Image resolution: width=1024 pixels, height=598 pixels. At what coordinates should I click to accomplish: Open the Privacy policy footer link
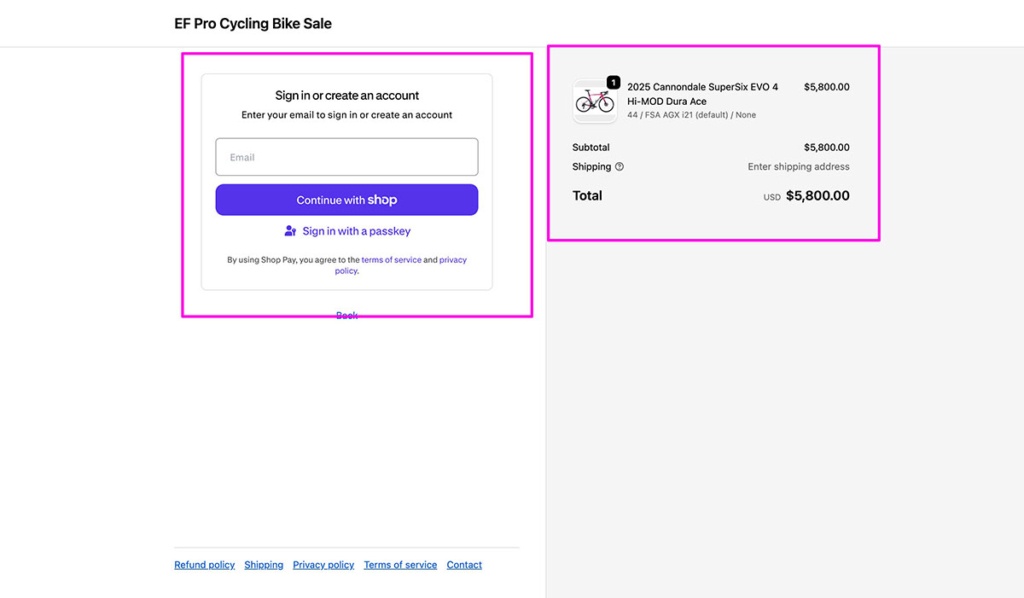(x=323, y=564)
